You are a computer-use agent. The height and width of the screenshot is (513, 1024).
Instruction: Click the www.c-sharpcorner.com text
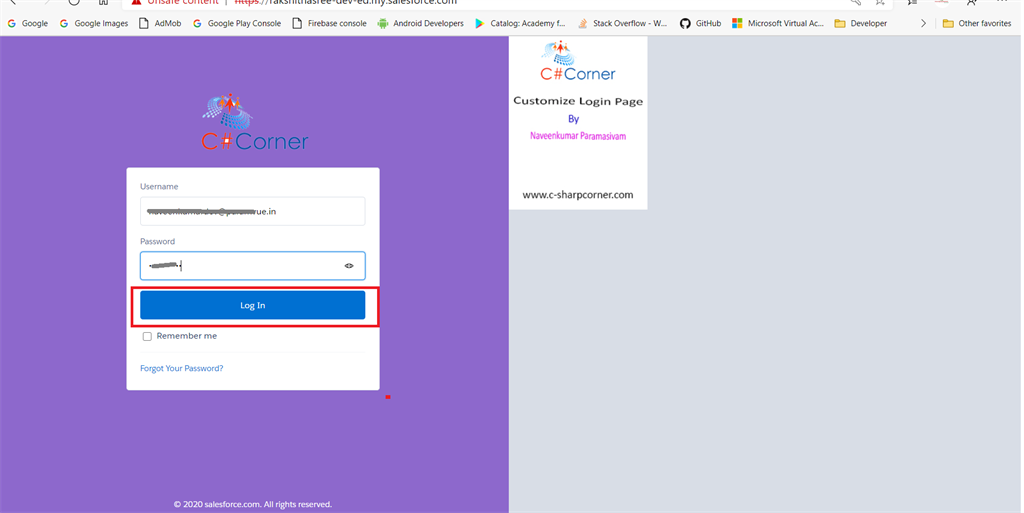(x=578, y=194)
